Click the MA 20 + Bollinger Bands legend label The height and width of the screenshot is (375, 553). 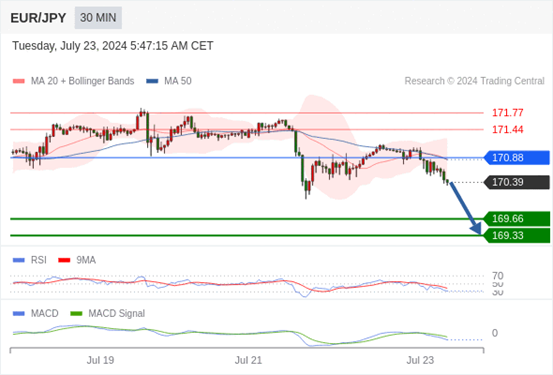coord(83,81)
